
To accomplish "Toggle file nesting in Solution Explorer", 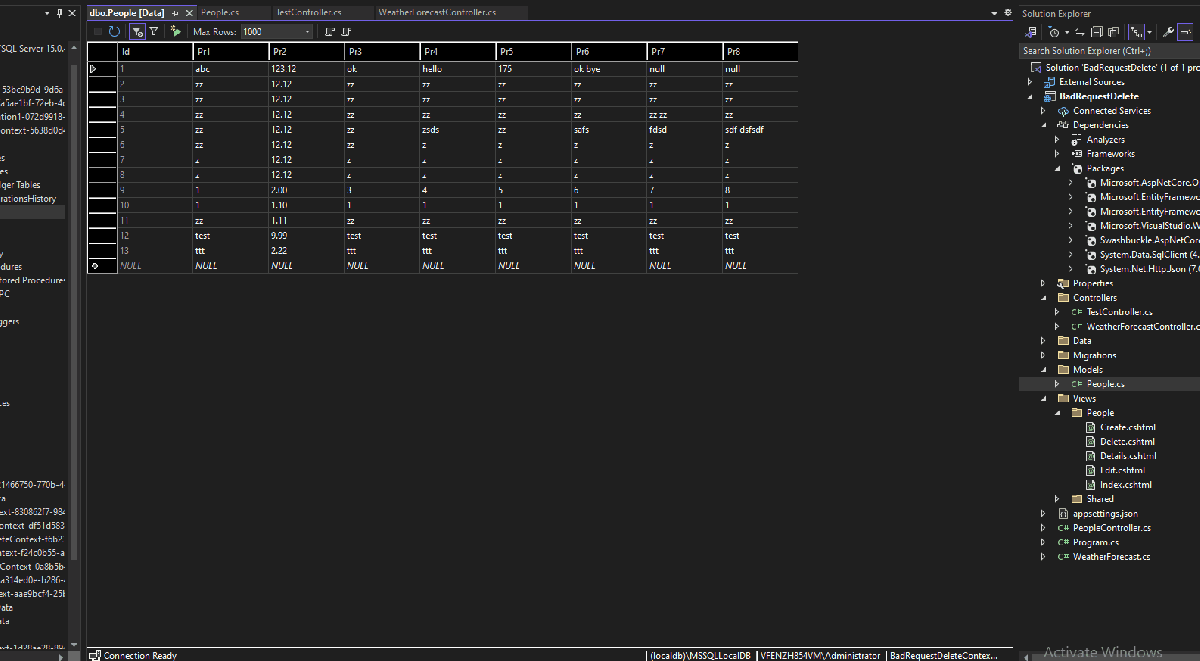I will [x=1136, y=32].
